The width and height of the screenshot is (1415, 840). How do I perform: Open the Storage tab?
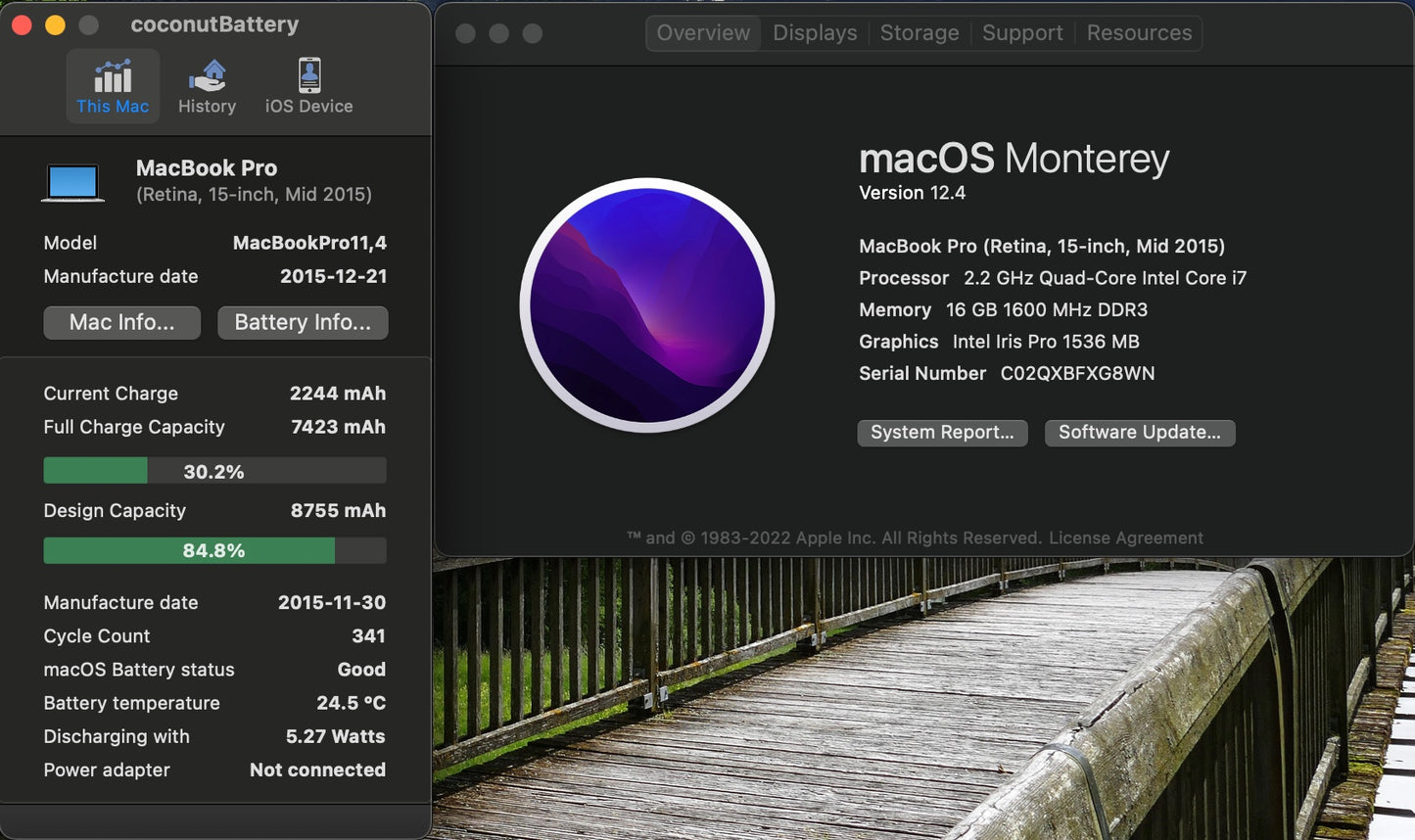click(x=919, y=32)
